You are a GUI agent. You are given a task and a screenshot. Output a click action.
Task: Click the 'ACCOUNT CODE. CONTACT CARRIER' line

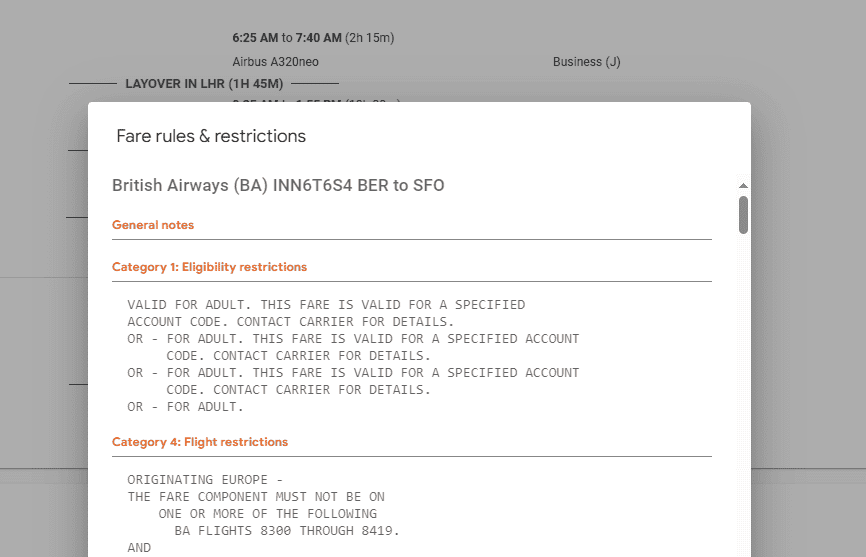[x=290, y=322]
